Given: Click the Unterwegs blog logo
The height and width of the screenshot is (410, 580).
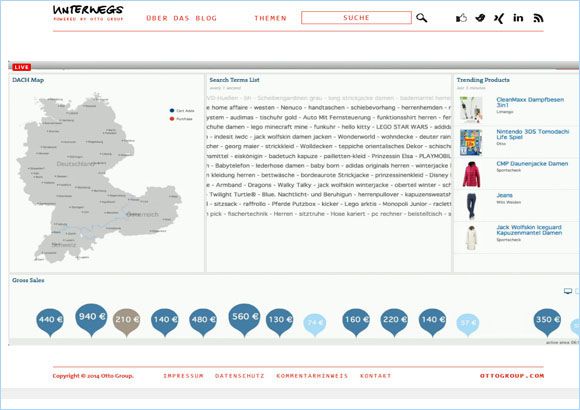Looking at the screenshot, I should click(x=88, y=13).
